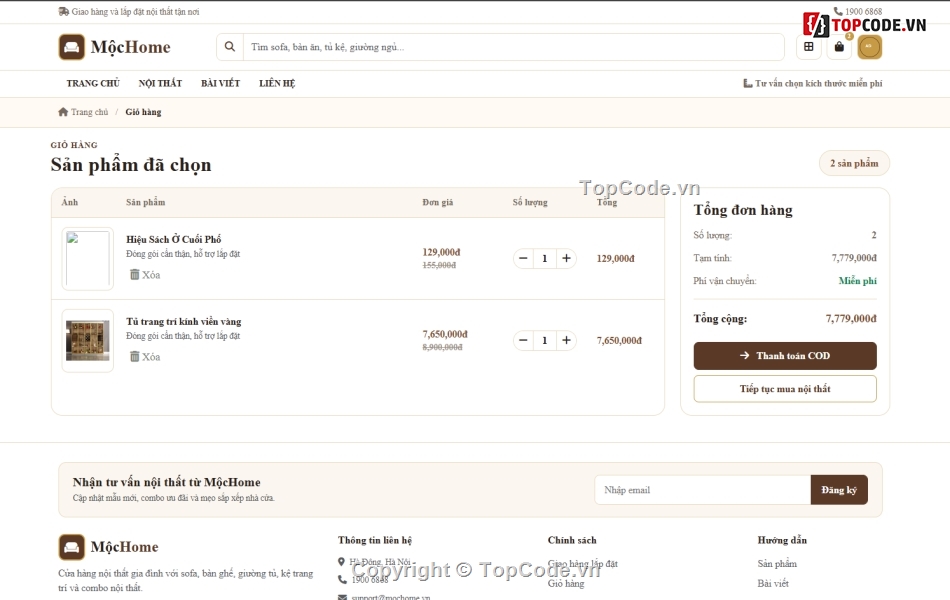Decrease quantity of Tủ trang trí kính
This screenshot has width=950, height=600.
[x=523, y=340]
